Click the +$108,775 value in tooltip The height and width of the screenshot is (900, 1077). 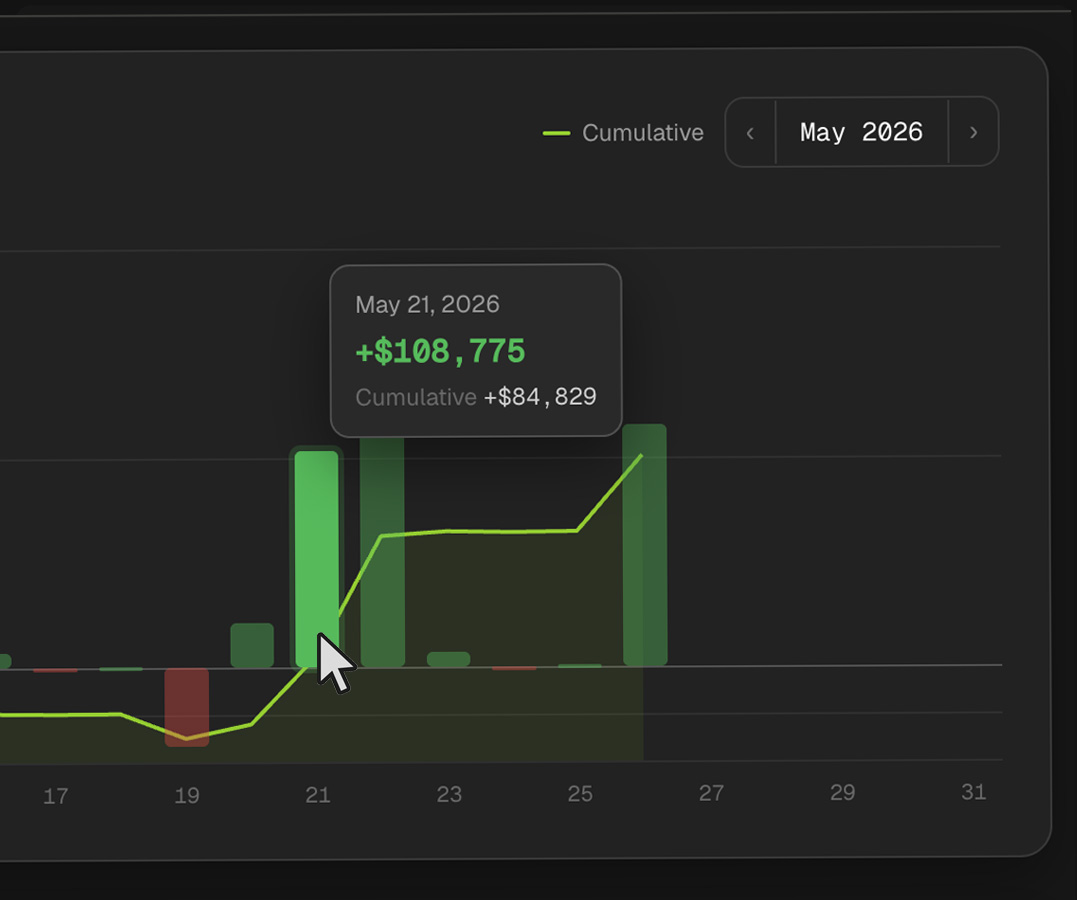point(440,351)
